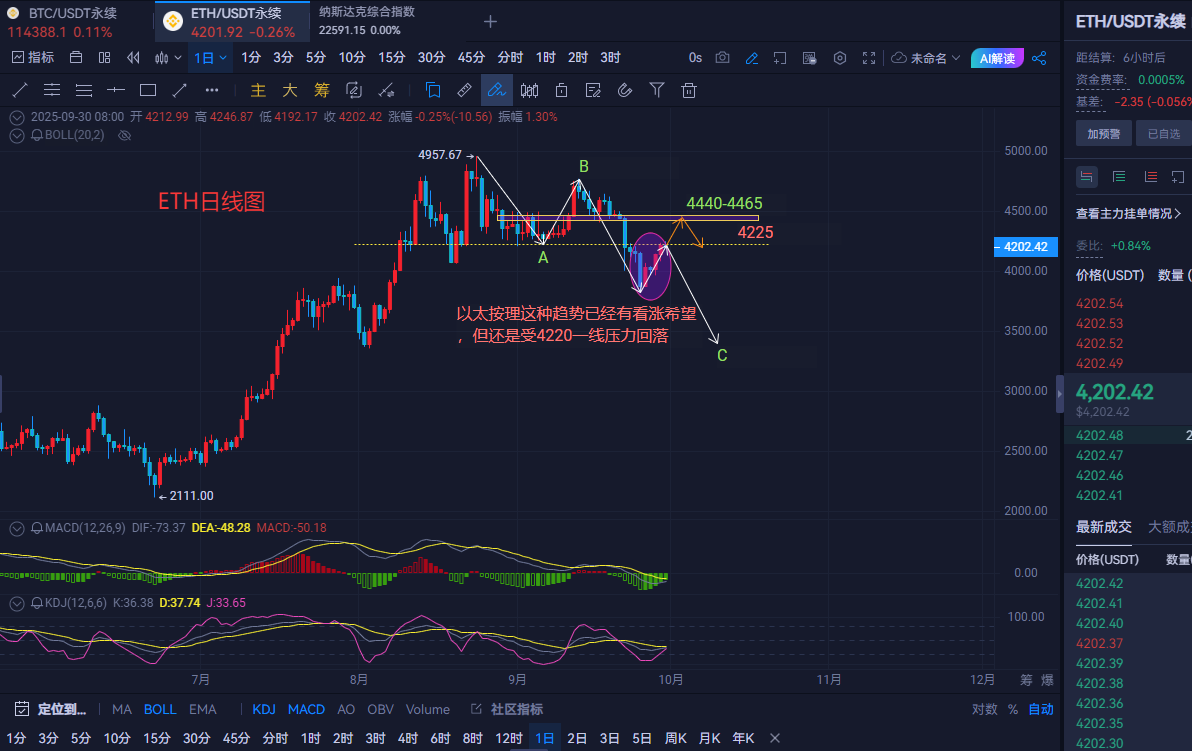Viewport: 1192px width, 751px height.
Task: Click the magnet snap icon
Action: click(625, 90)
